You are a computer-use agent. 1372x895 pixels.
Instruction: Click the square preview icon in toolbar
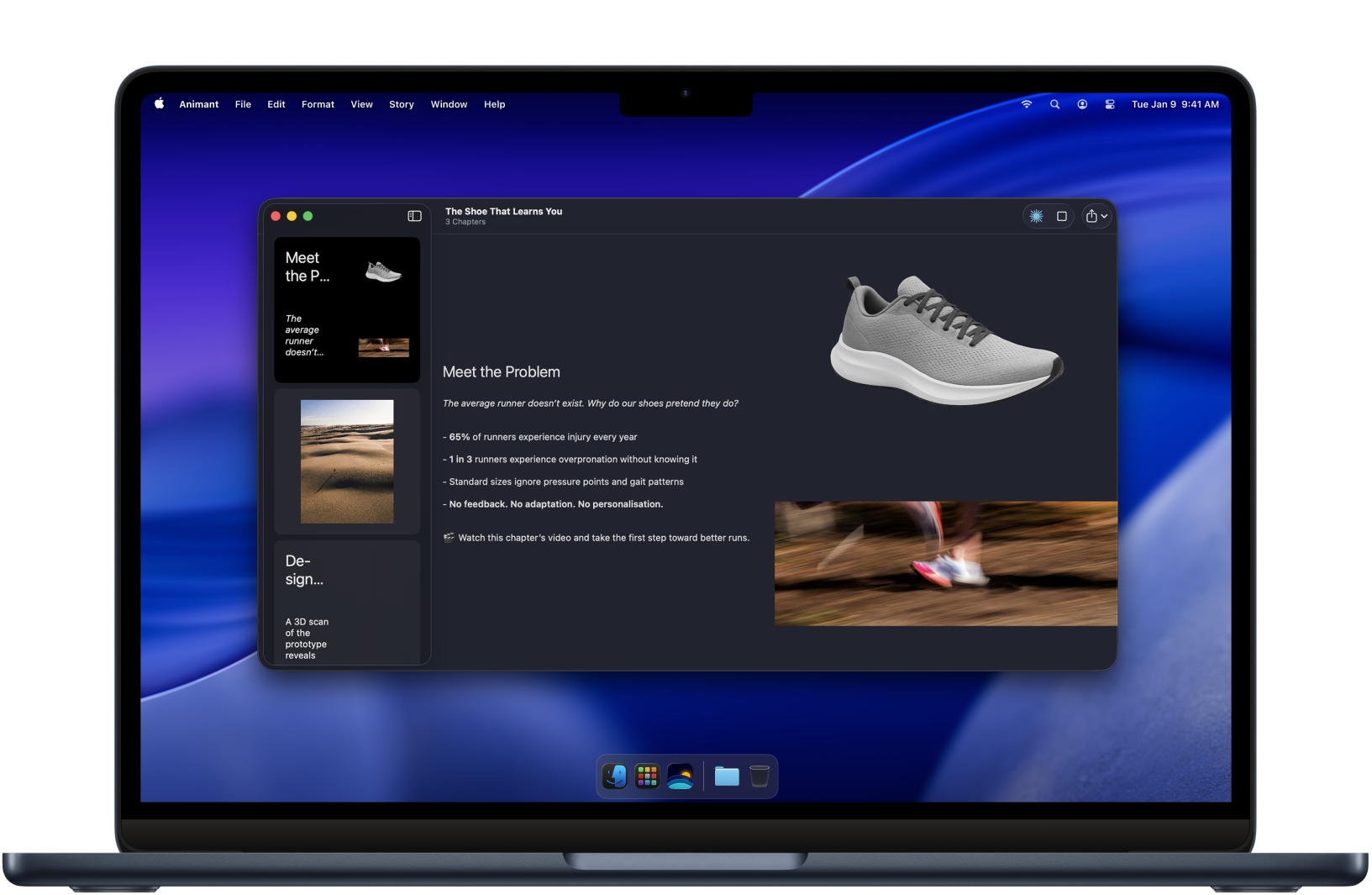[x=1062, y=216]
